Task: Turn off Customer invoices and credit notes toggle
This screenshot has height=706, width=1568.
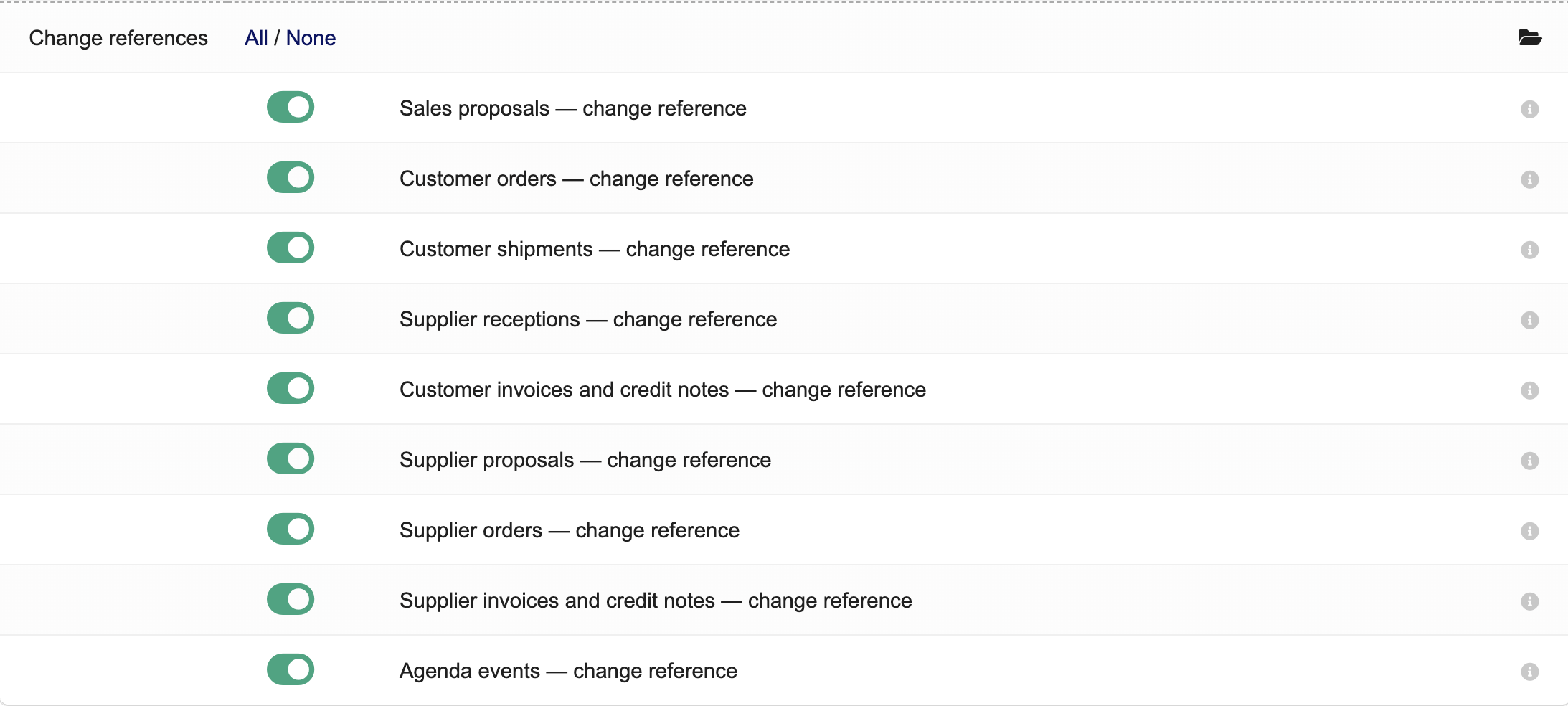Action: pyautogui.click(x=291, y=389)
